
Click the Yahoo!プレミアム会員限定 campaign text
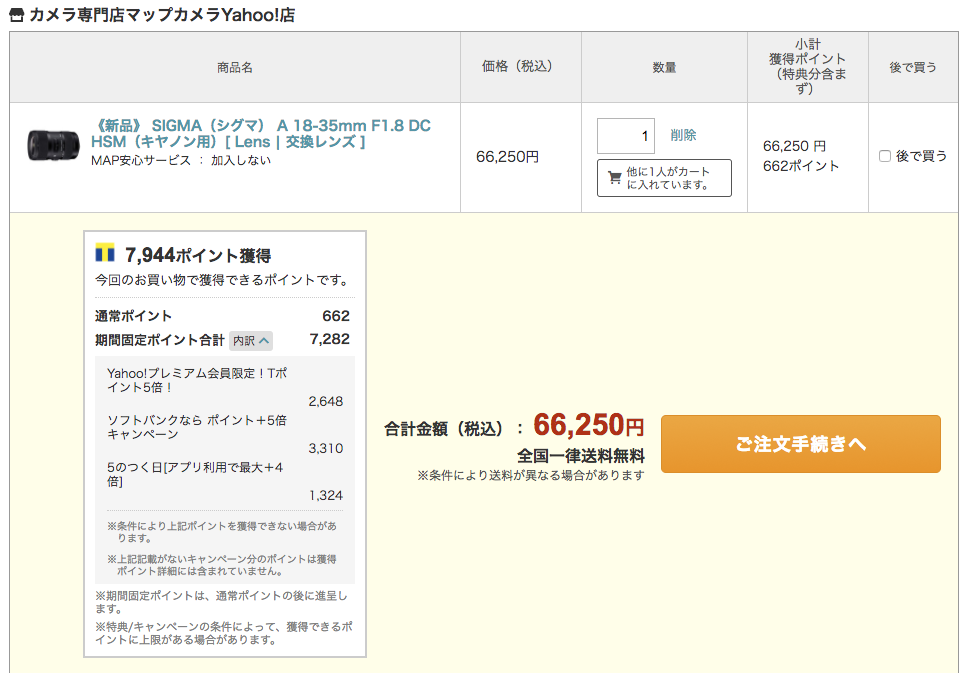[197, 380]
